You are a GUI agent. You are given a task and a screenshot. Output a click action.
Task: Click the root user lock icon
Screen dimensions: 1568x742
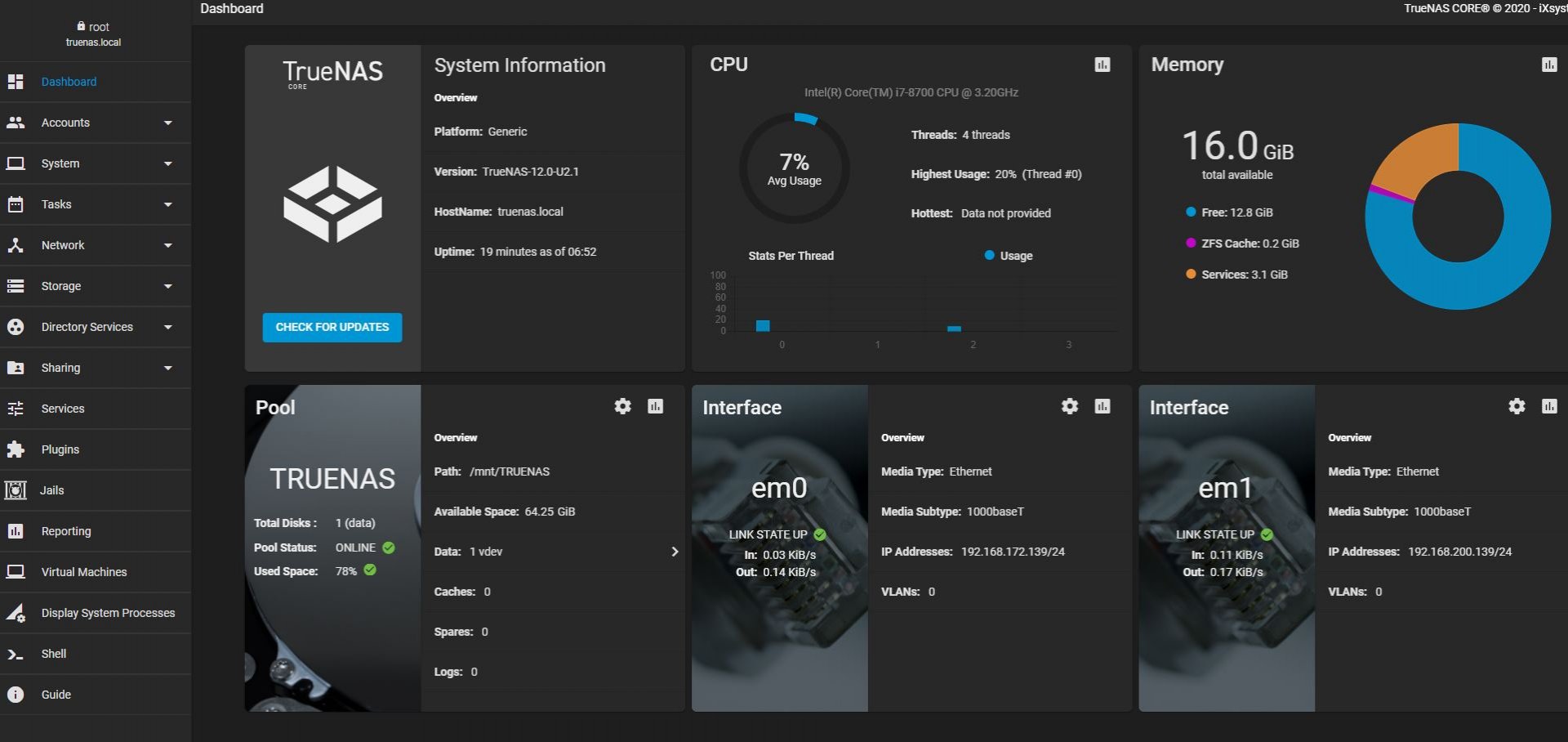point(81,26)
